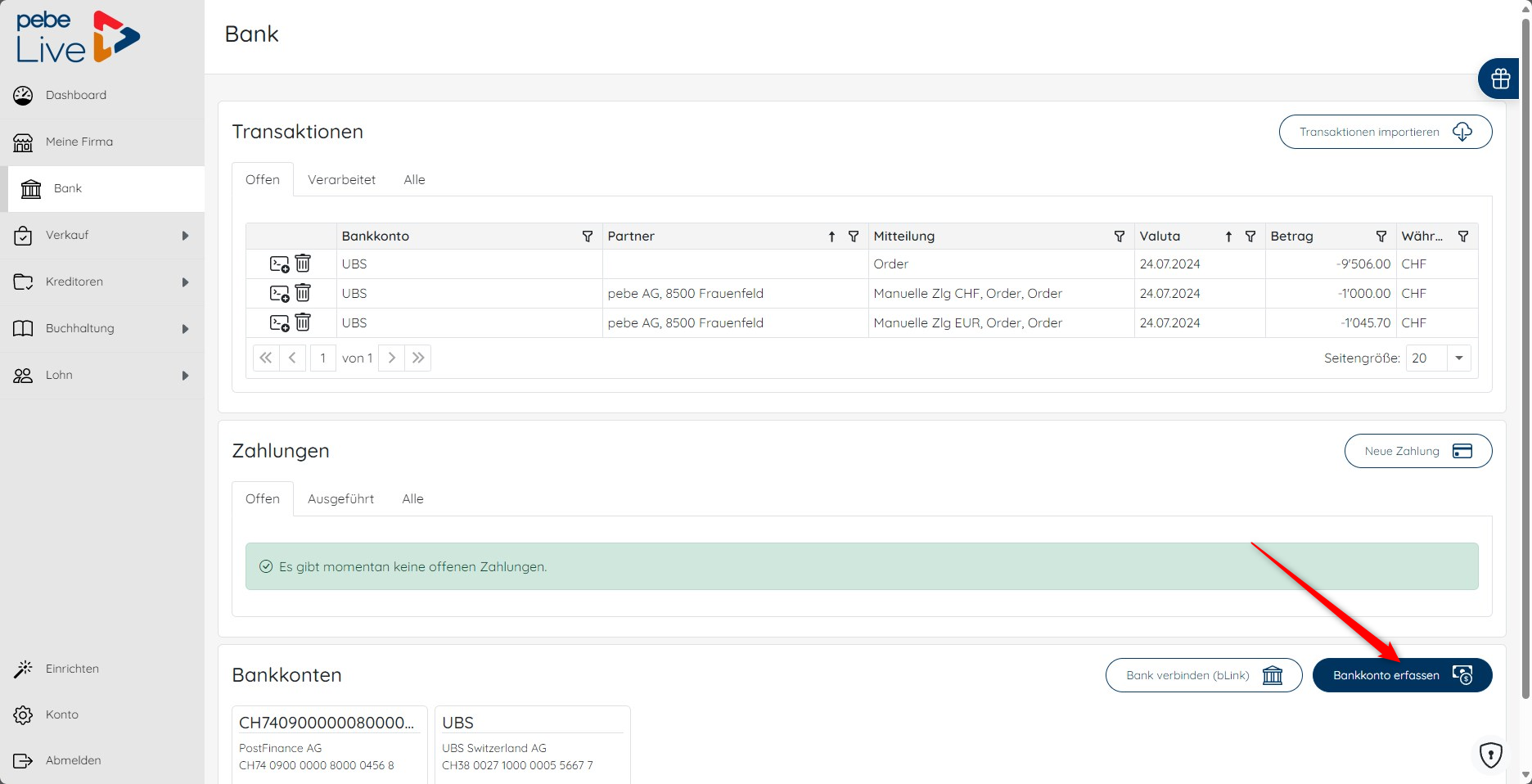The height and width of the screenshot is (784, 1532).
Task: Select Offen tab under Zahlungen
Action: 263,499
